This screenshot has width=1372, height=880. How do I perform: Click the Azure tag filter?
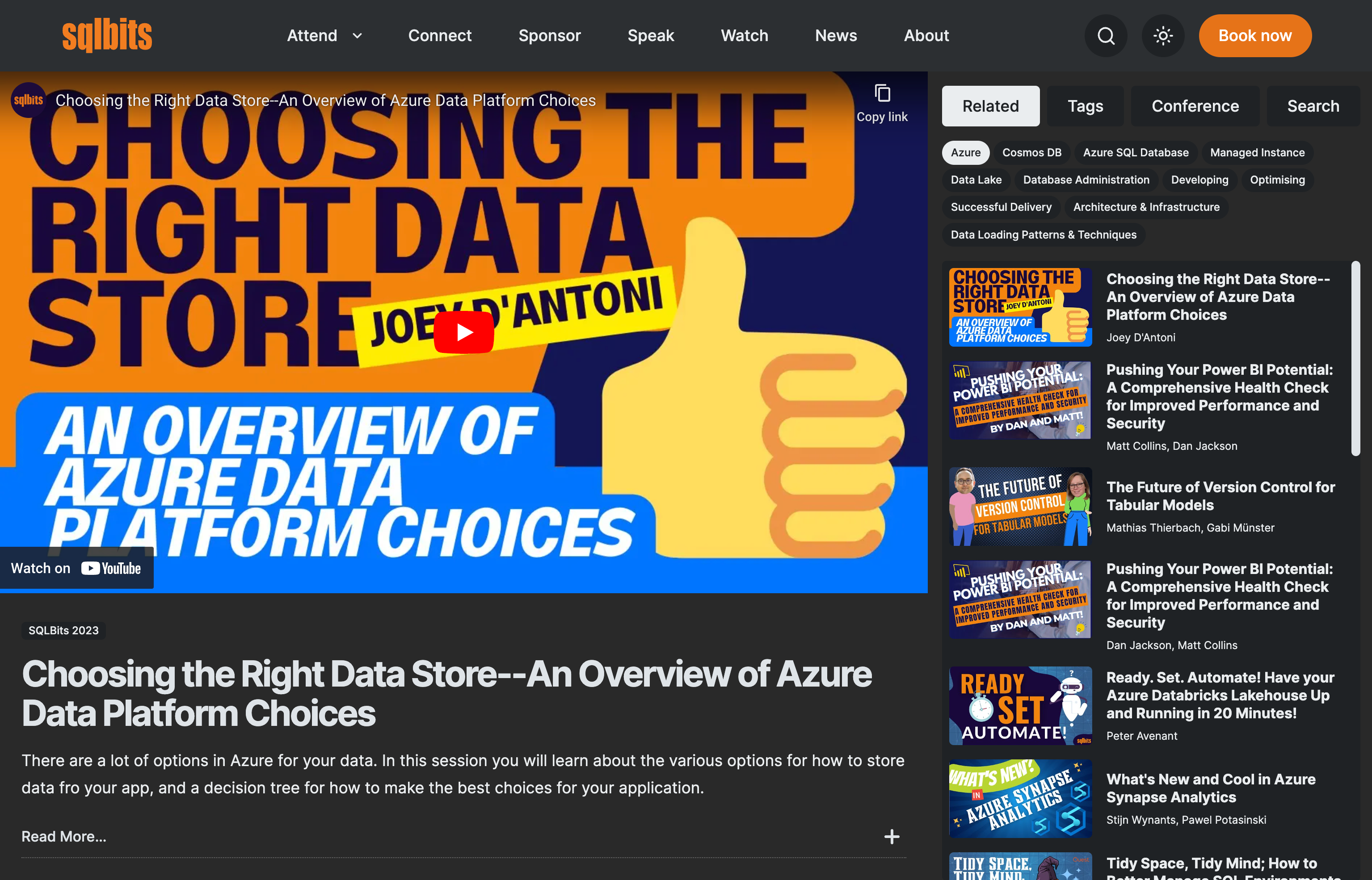pos(965,152)
